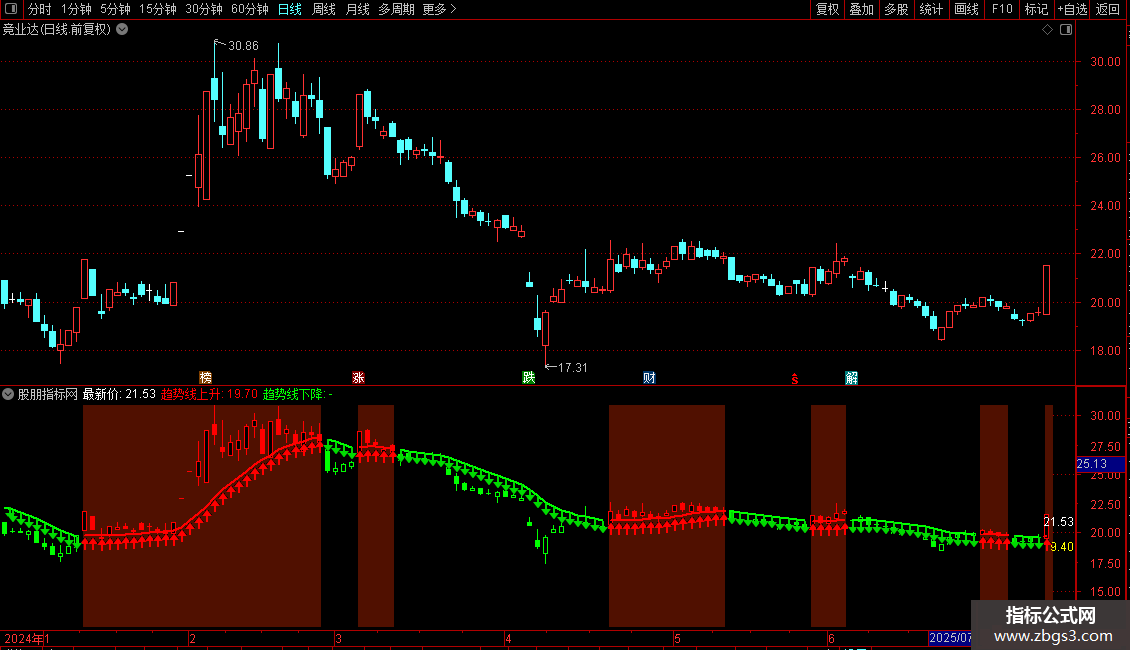
Task: Click the 趋势线上升: 19.70 label
Action: (209, 394)
